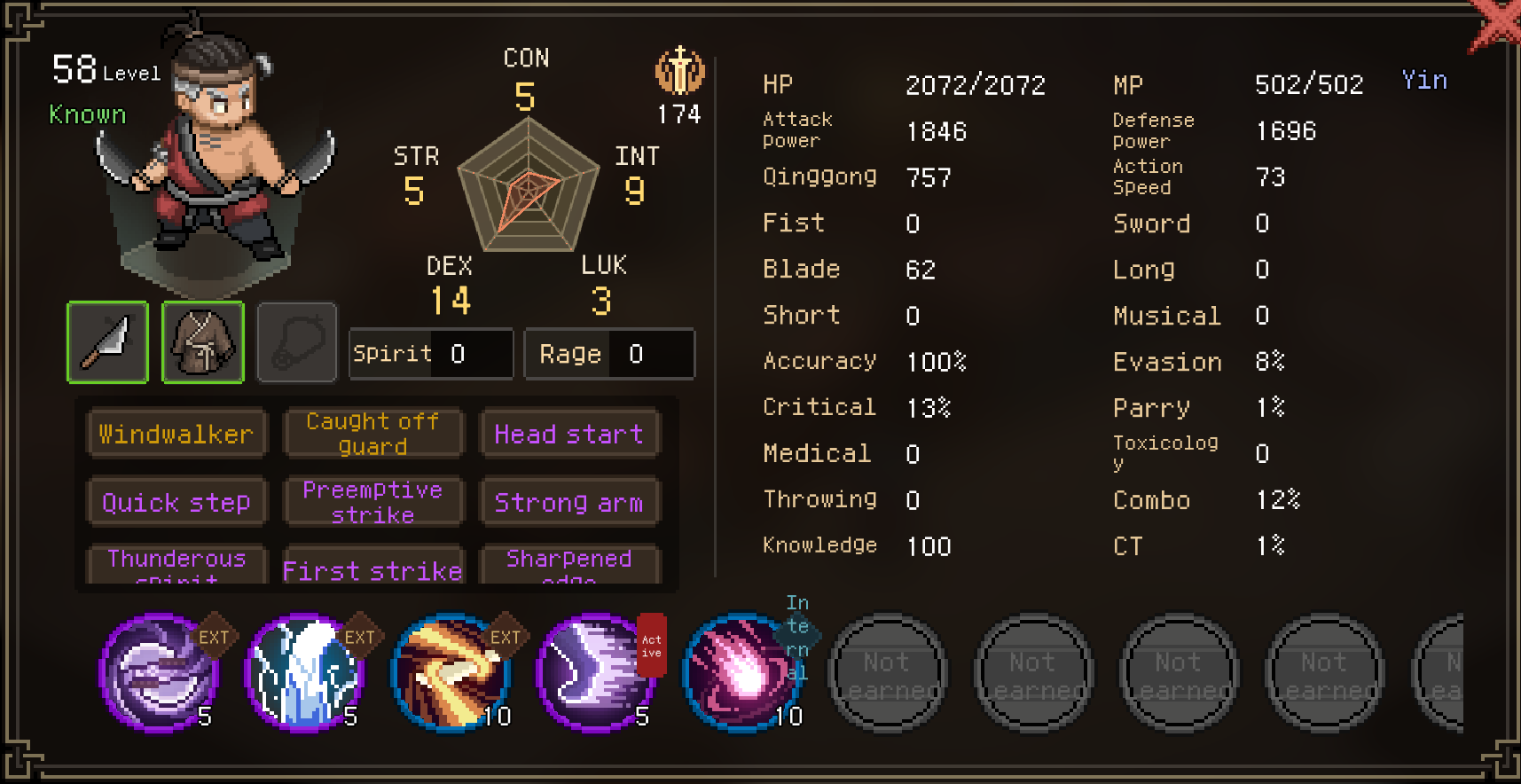Select the pink Internal skill icon

click(x=741, y=674)
